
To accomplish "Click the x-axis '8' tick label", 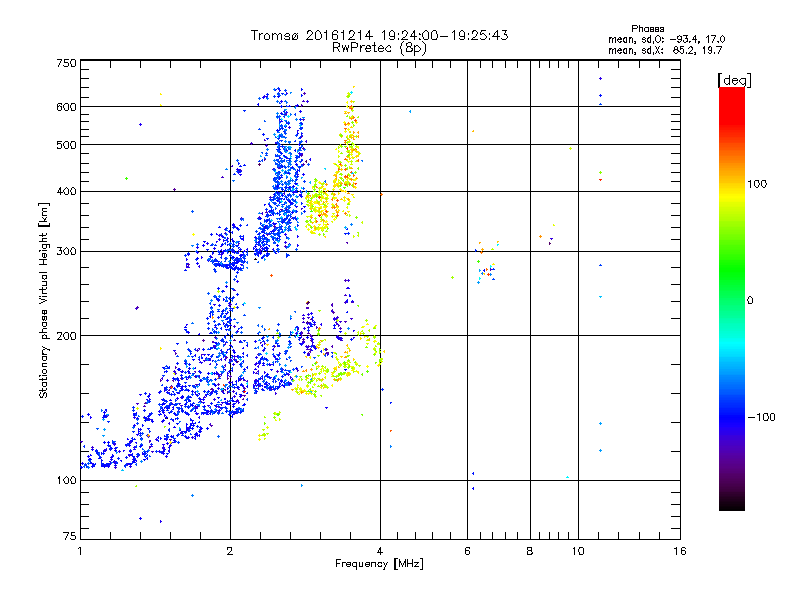I will [x=530, y=551].
